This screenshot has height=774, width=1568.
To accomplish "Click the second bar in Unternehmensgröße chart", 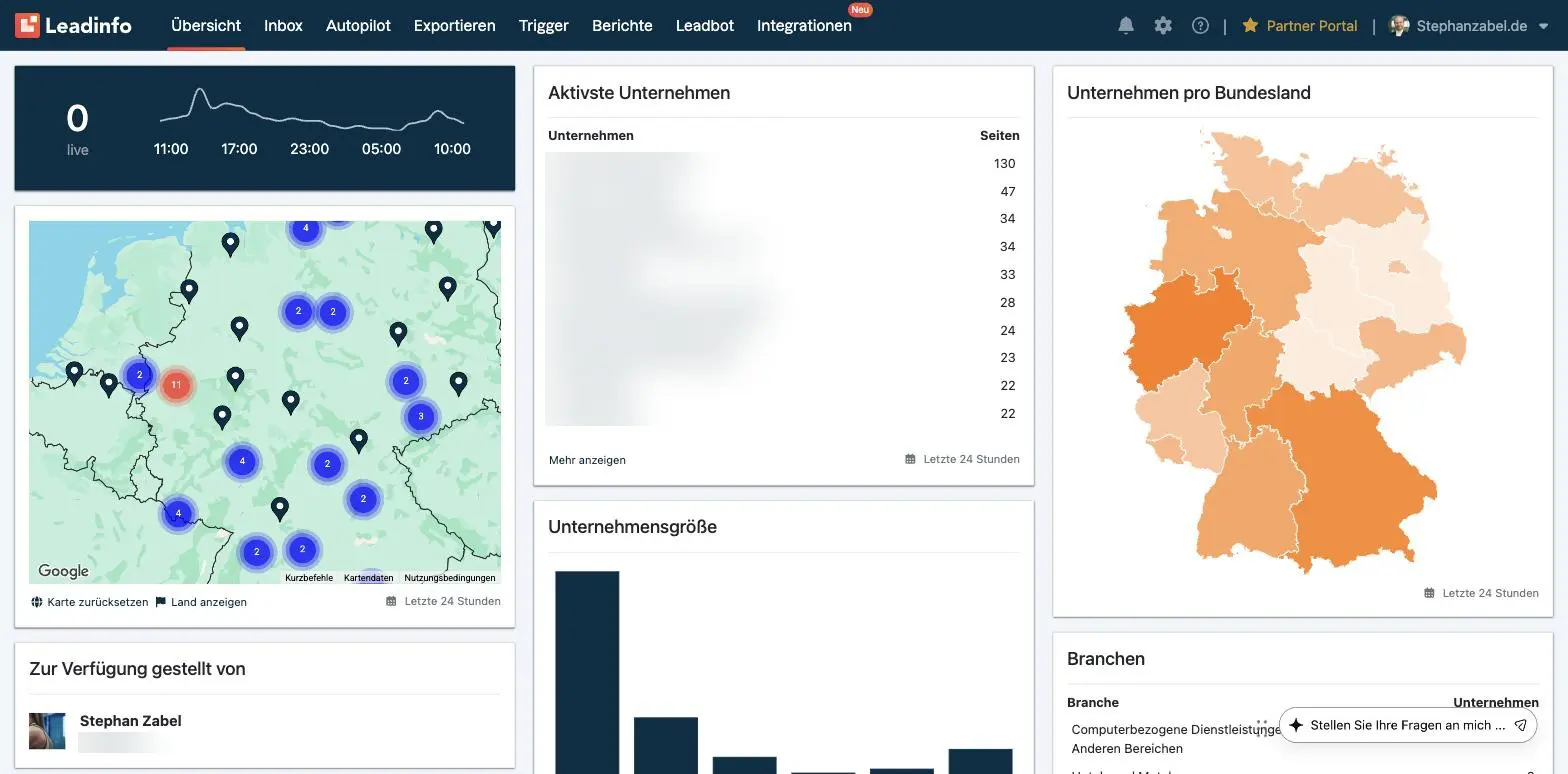I will (x=666, y=745).
